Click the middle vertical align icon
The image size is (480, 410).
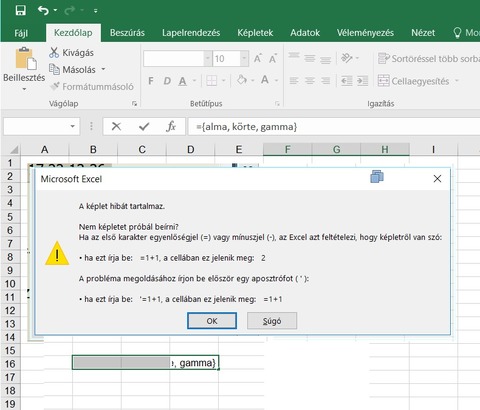point(310,58)
